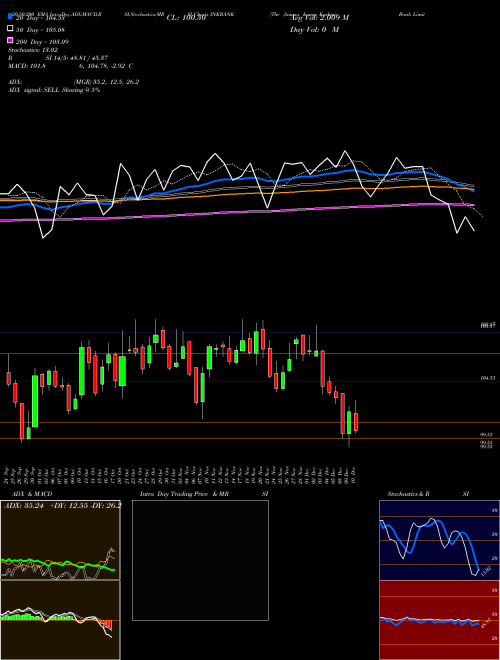Click the 'Avg Vol: 2.009 M' text
Screen dimensions: 500x660
point(319,18)
